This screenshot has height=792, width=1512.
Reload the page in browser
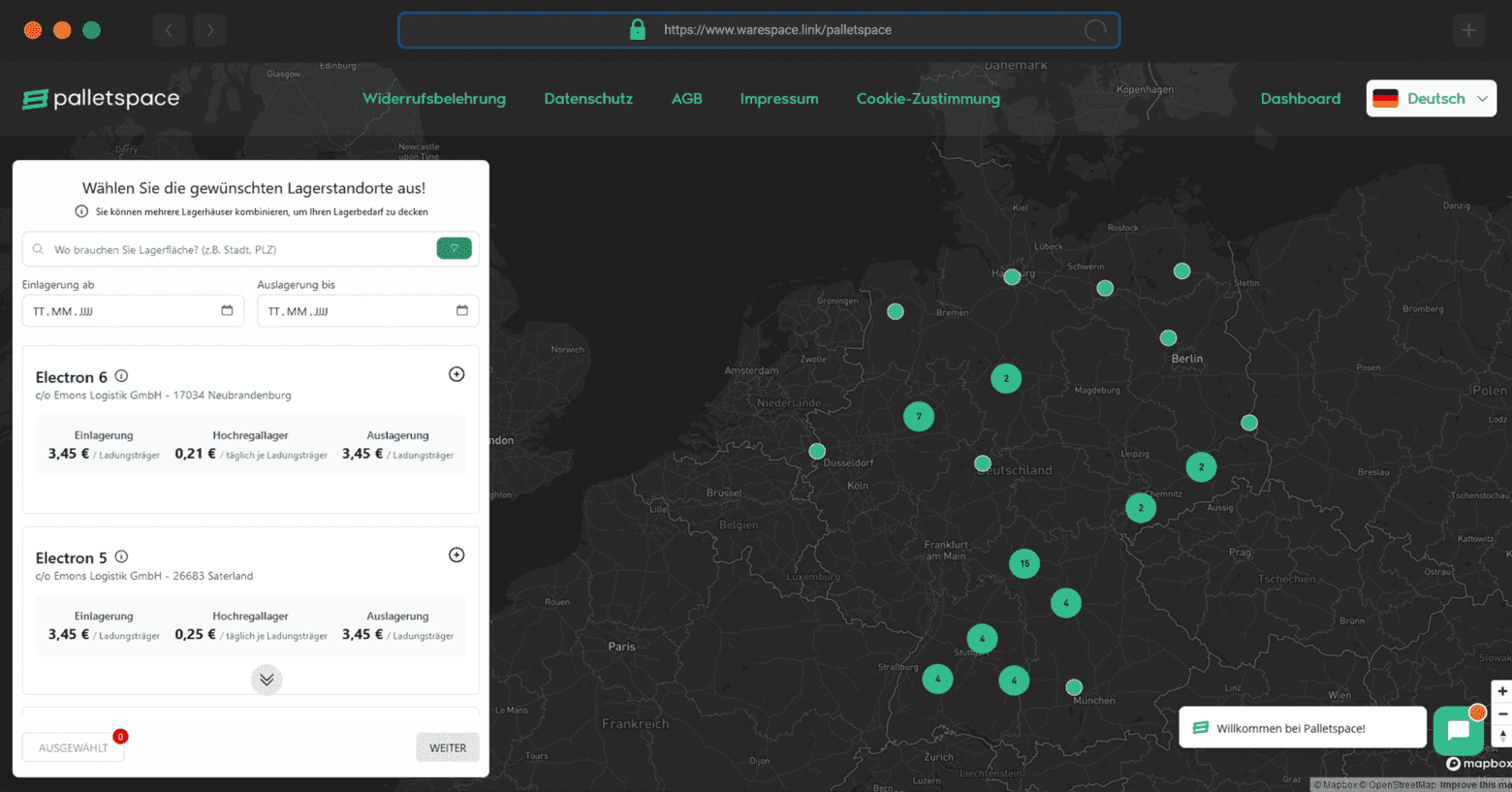coord(1095,30)
